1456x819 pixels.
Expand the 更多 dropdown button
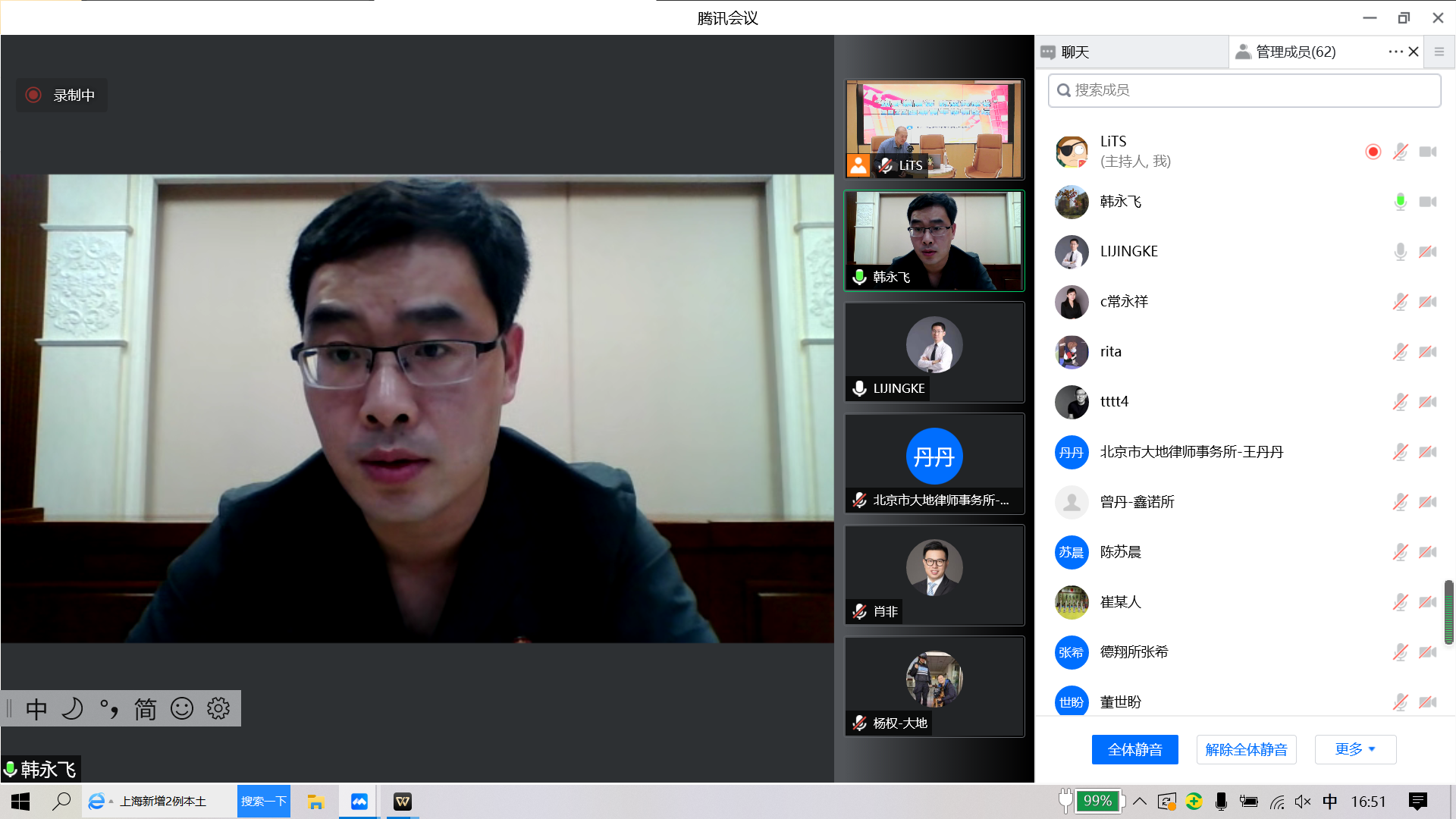(1355, 749)
